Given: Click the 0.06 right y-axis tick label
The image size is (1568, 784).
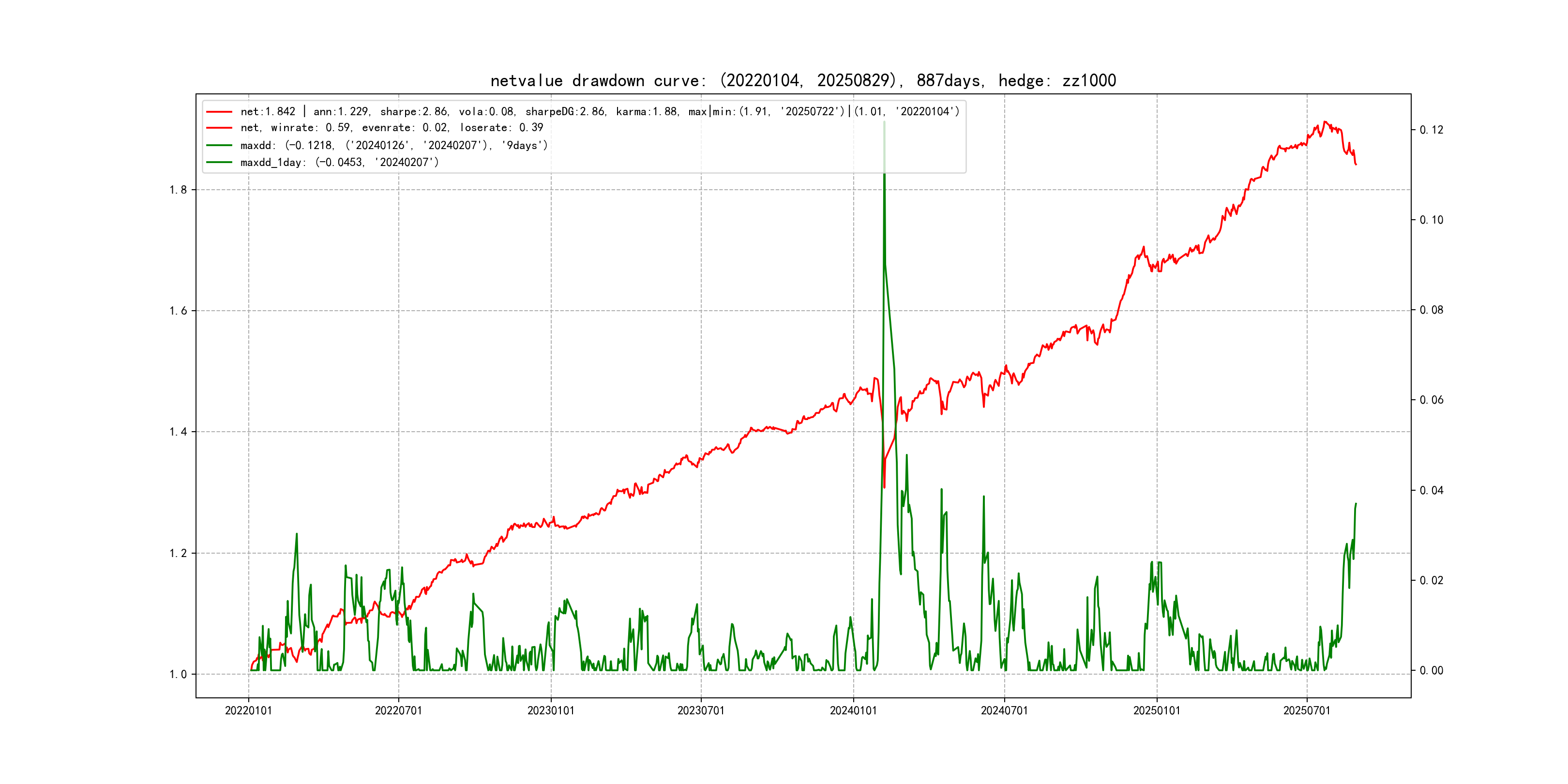Looking at the screenshot, I should (x=1431, y=401).
